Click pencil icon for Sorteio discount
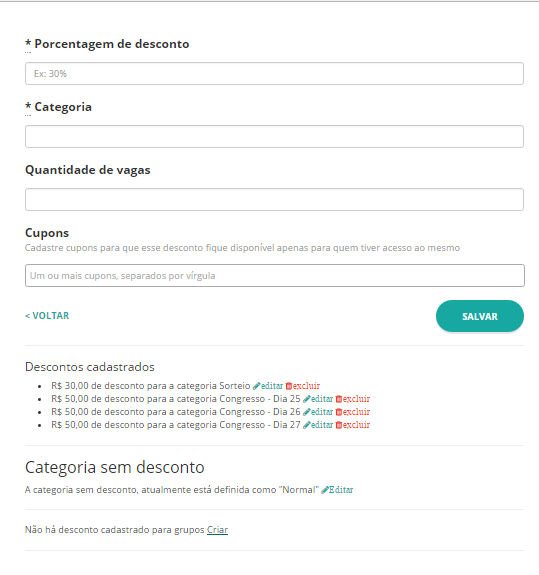The width and height of the screenshot is (539, 575). [256, 386]
